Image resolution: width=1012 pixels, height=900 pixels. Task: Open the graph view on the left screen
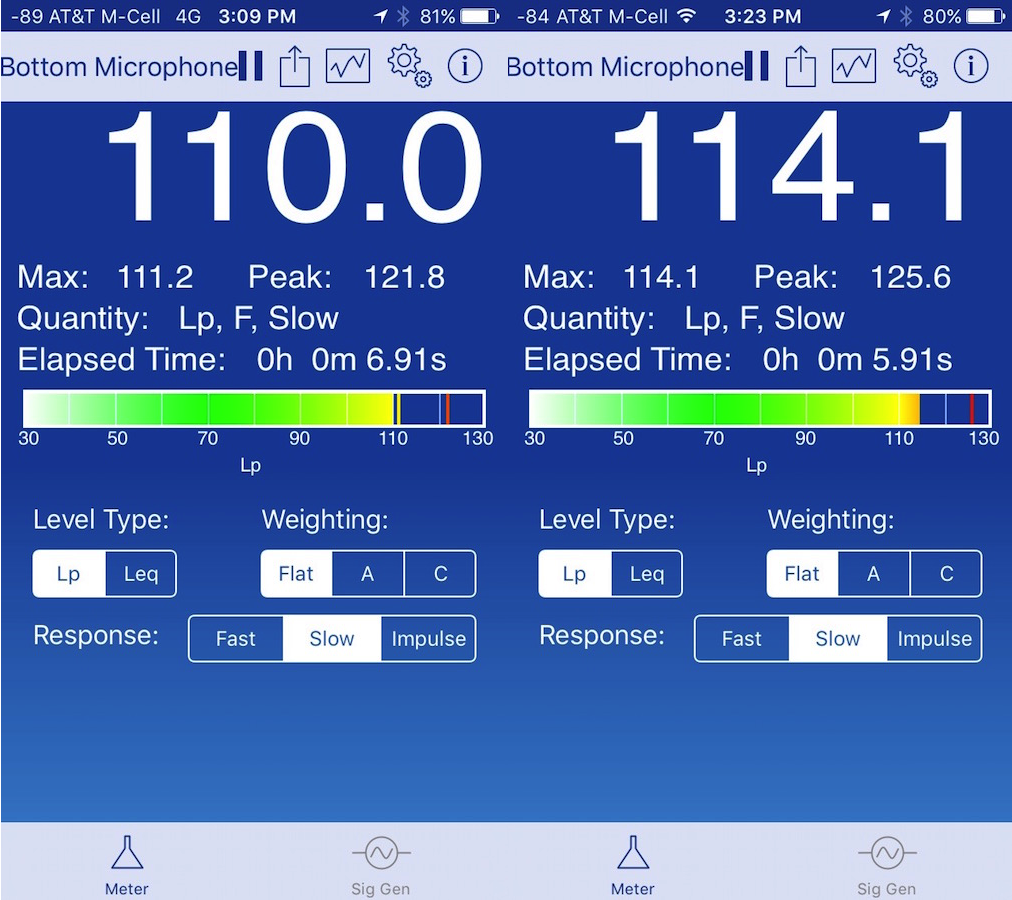click(x=348, y=67)
